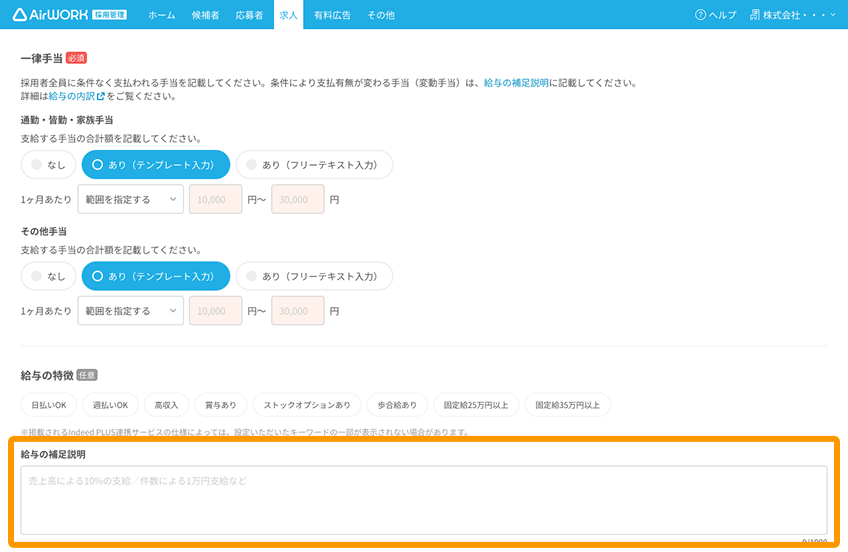Image resolution: width=848 pixels, height=552 pixels.
Task: Select なし for その他手当
Action: click(x=48, y=276)
